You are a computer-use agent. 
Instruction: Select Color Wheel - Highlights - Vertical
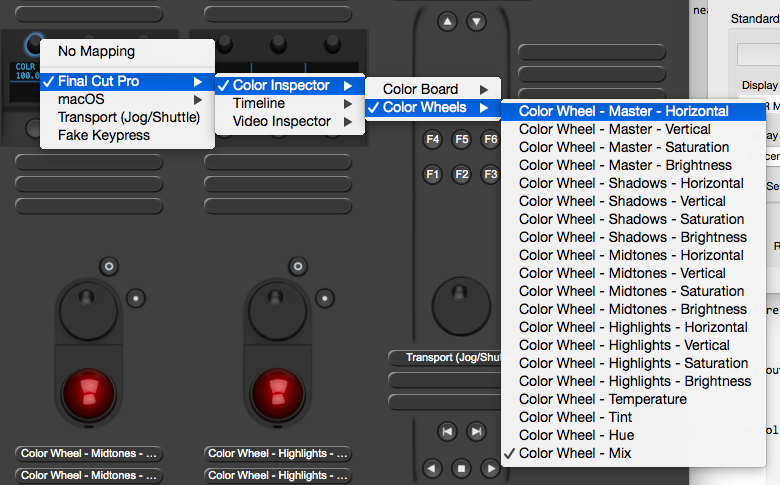point(633,345)
